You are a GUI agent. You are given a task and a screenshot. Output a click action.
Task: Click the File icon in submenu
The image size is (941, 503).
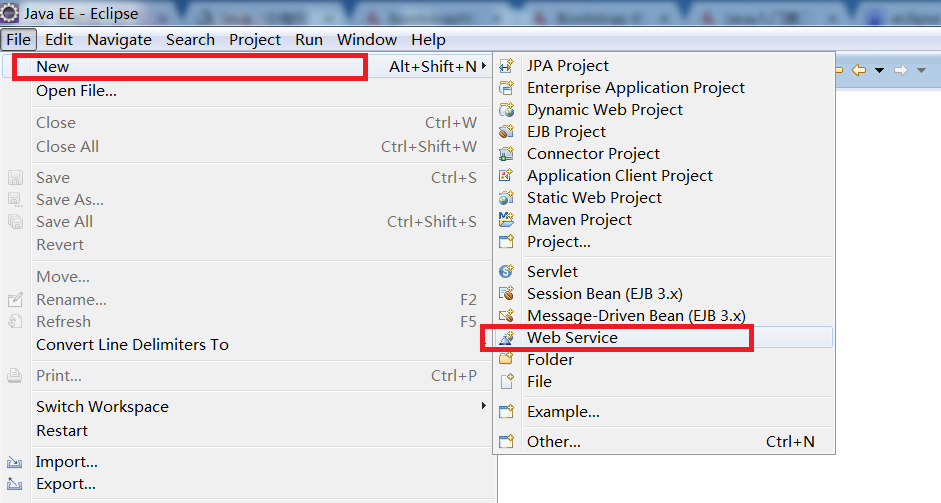tap(507, 382)
